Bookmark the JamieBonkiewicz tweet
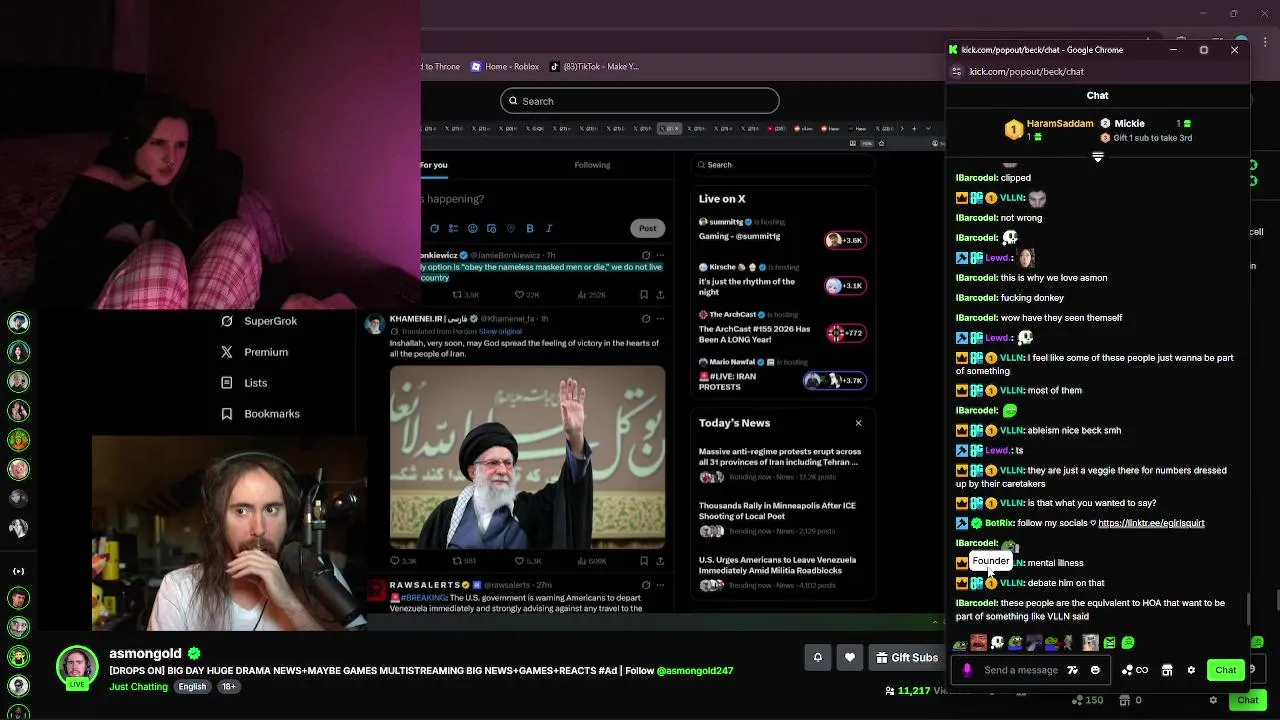Image resolution: width=1280 pixels, height=720 pixels. click(x=643, y=295)
